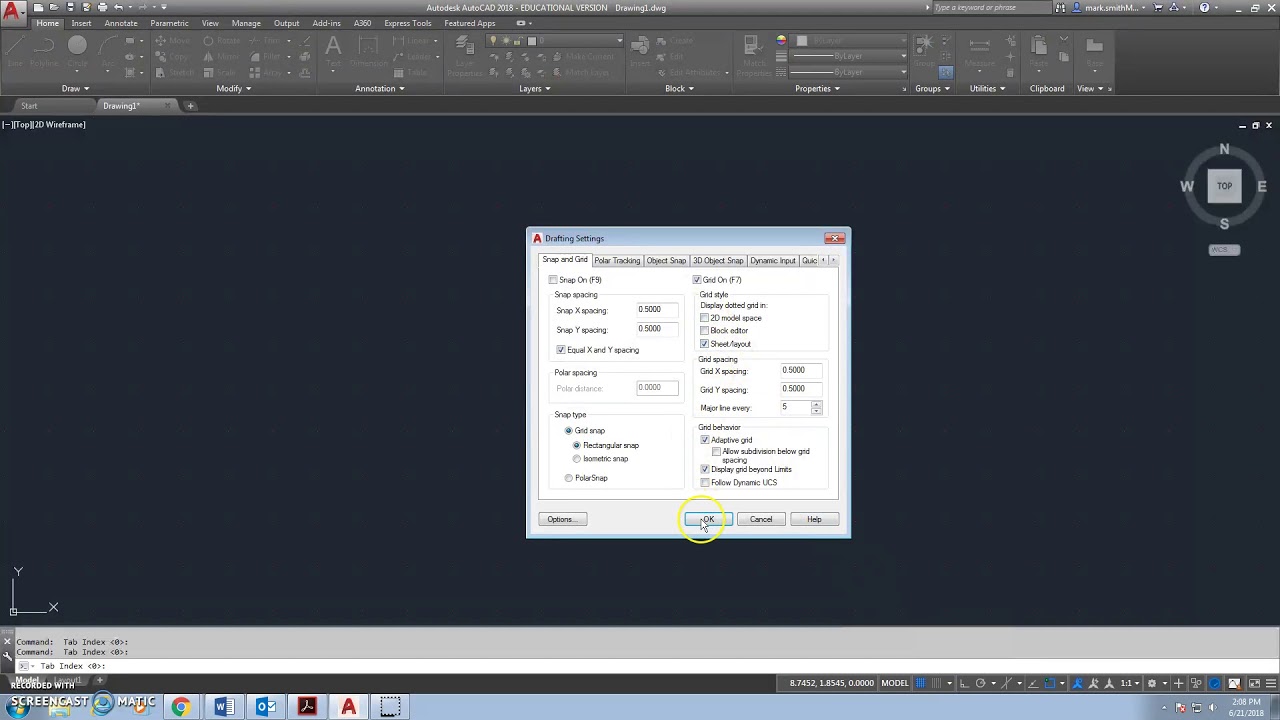Click the Save disk icon in Quick Access

70,7
